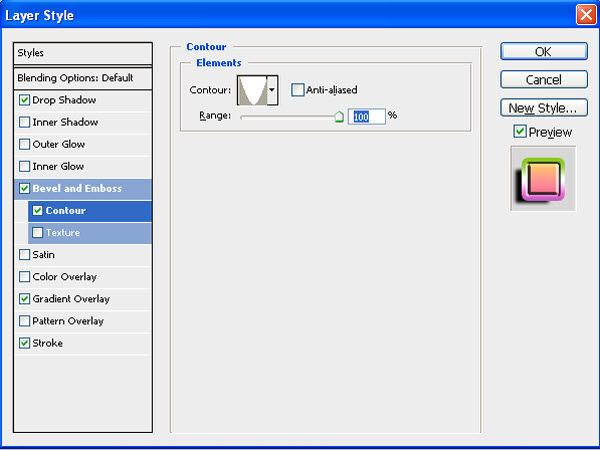This screenshot has width=600, height=450.
Task: Select the Gradient Overlay style item
Action: tap(71, 299)
